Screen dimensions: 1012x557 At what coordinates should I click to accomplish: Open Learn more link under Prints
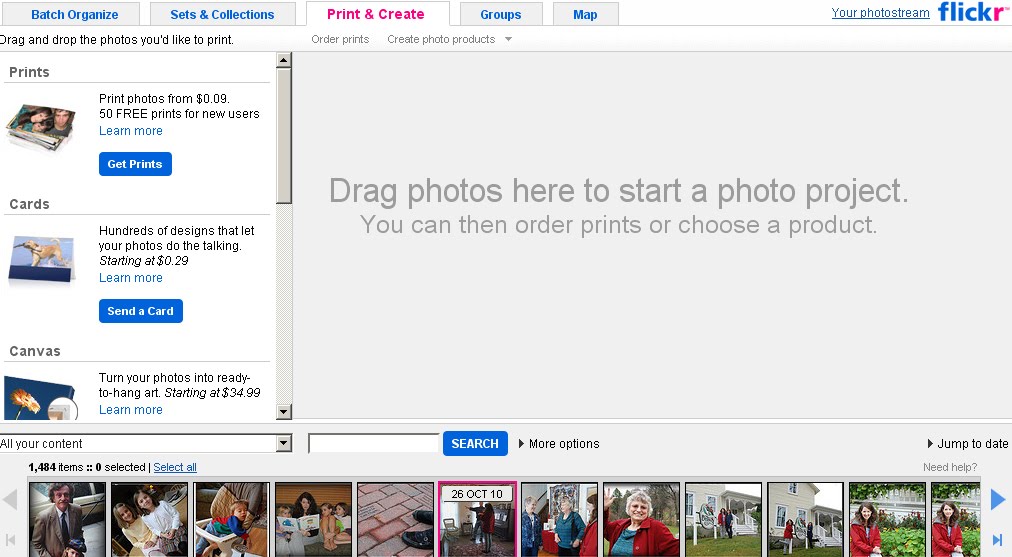click(x=130, y=131)
